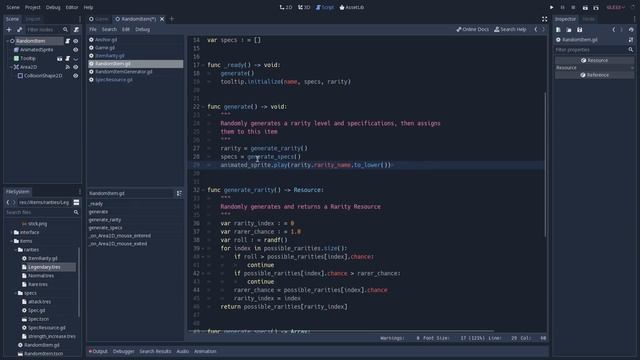Image resolution: width=640 pixels, height=360 pixels.
Task: Click the instance scene link icon
Action: click(x=19, y=29)
